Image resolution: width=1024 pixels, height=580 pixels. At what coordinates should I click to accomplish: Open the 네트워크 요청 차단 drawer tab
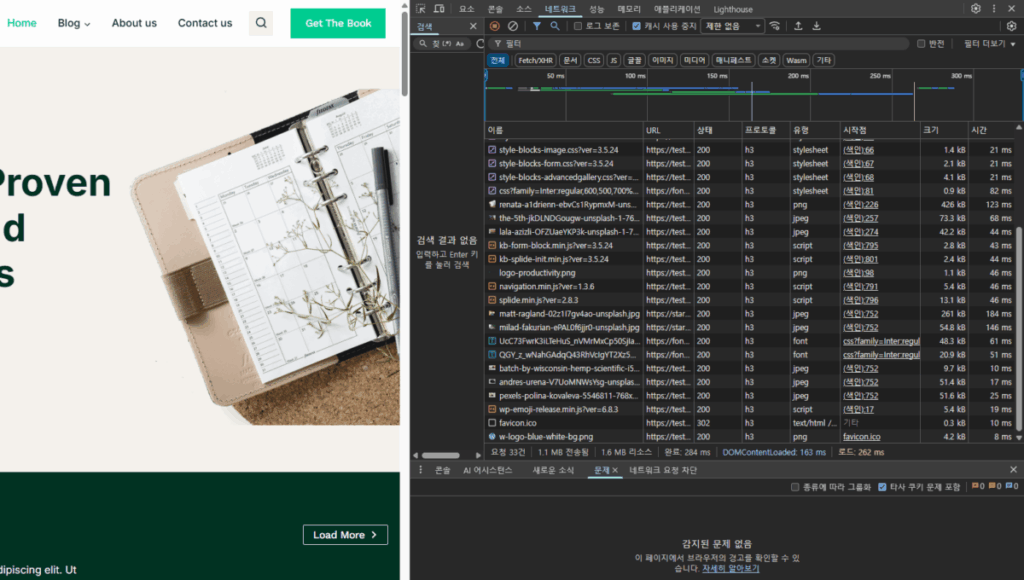click(x=662, y=470)
